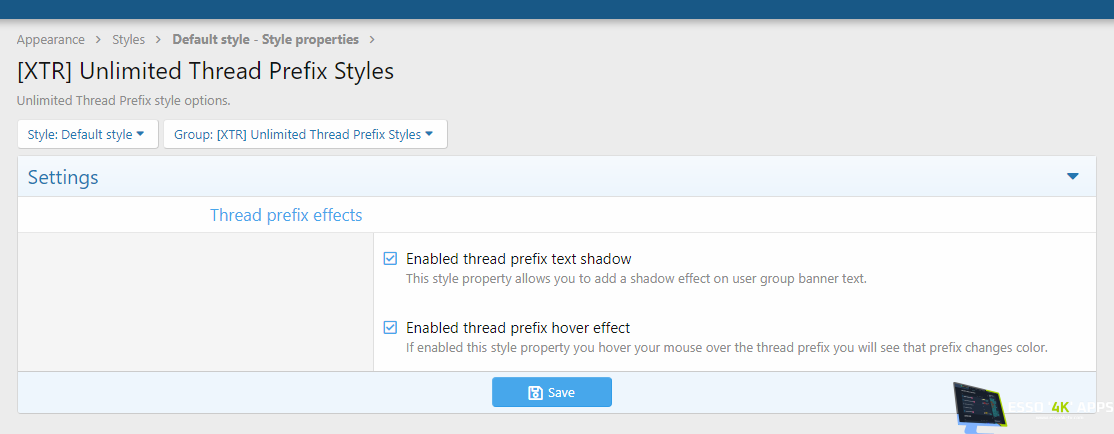Click the caret arrow on Style dropdown
This screenshot has width=1114, height=434.
pyautogui.click(x=141, y=134)
